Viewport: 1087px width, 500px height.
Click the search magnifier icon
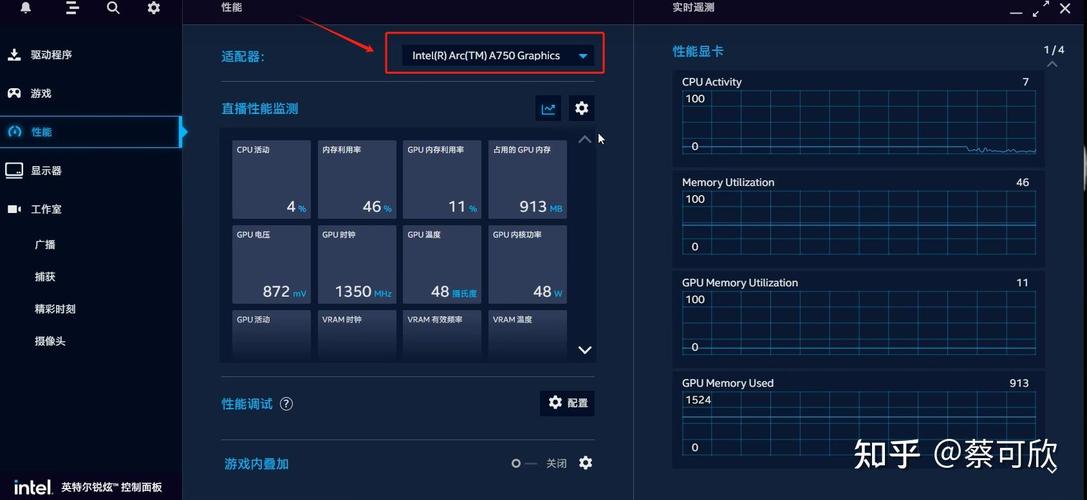pos(113,8)
